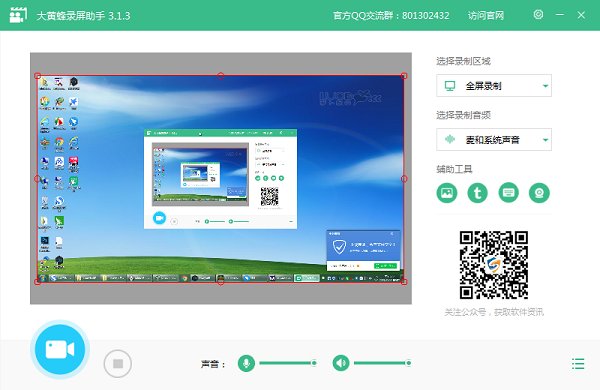Click the official QQ group number text
The image size is (600, 390).
pos(391,16)
